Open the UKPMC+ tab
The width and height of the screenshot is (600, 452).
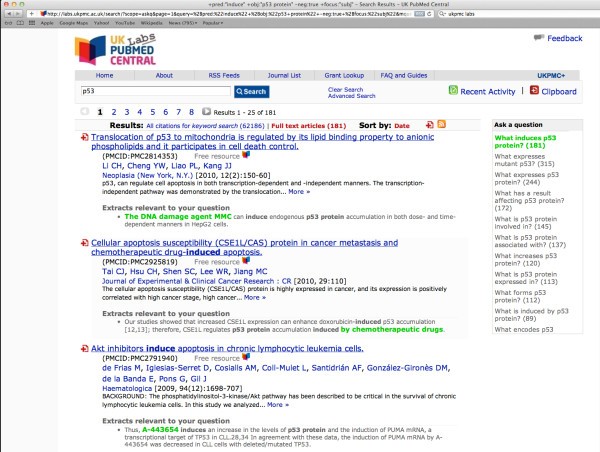[551, 75]
